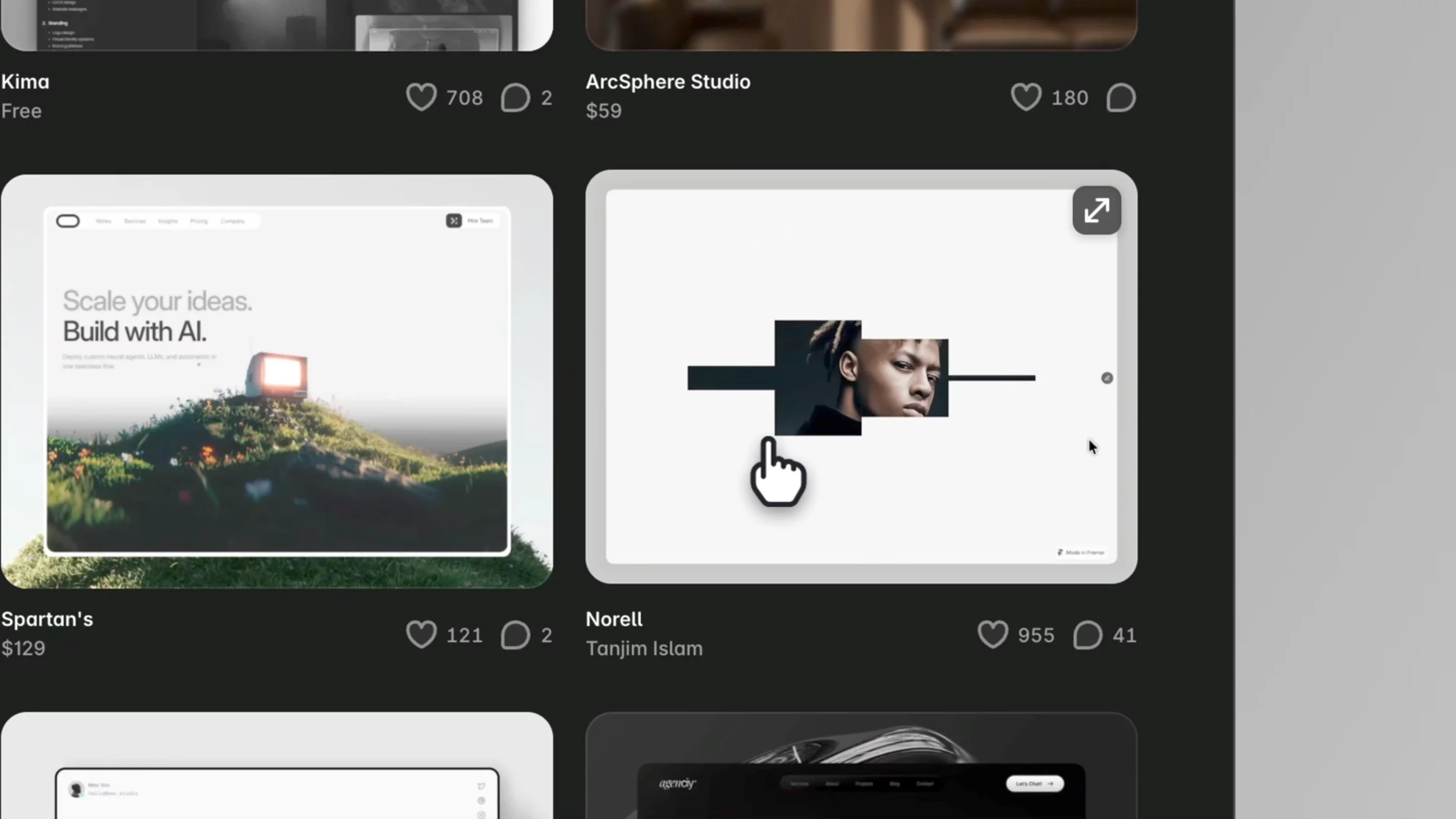1456x819 pixels.
Task: Open the Kima template title
Action: (25, 82)
